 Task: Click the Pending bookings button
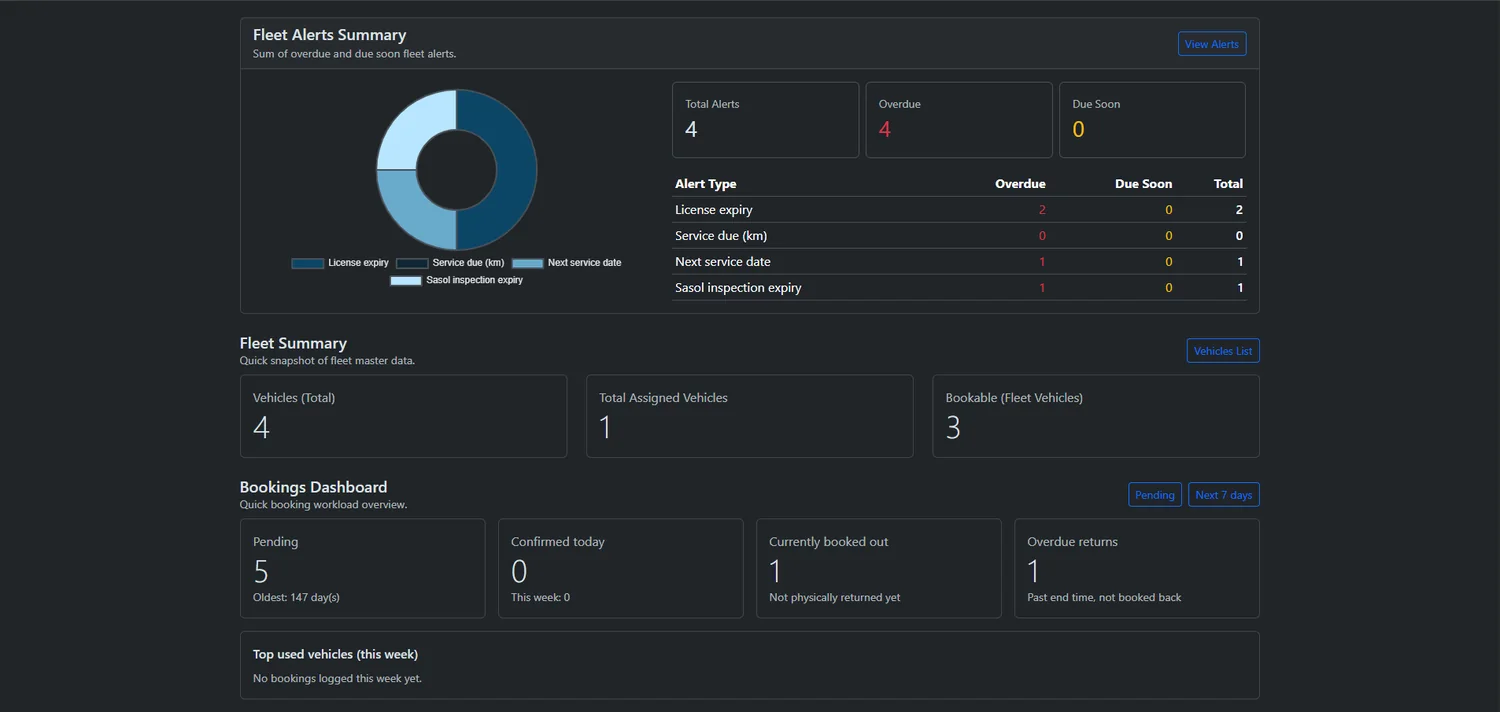1155,495
